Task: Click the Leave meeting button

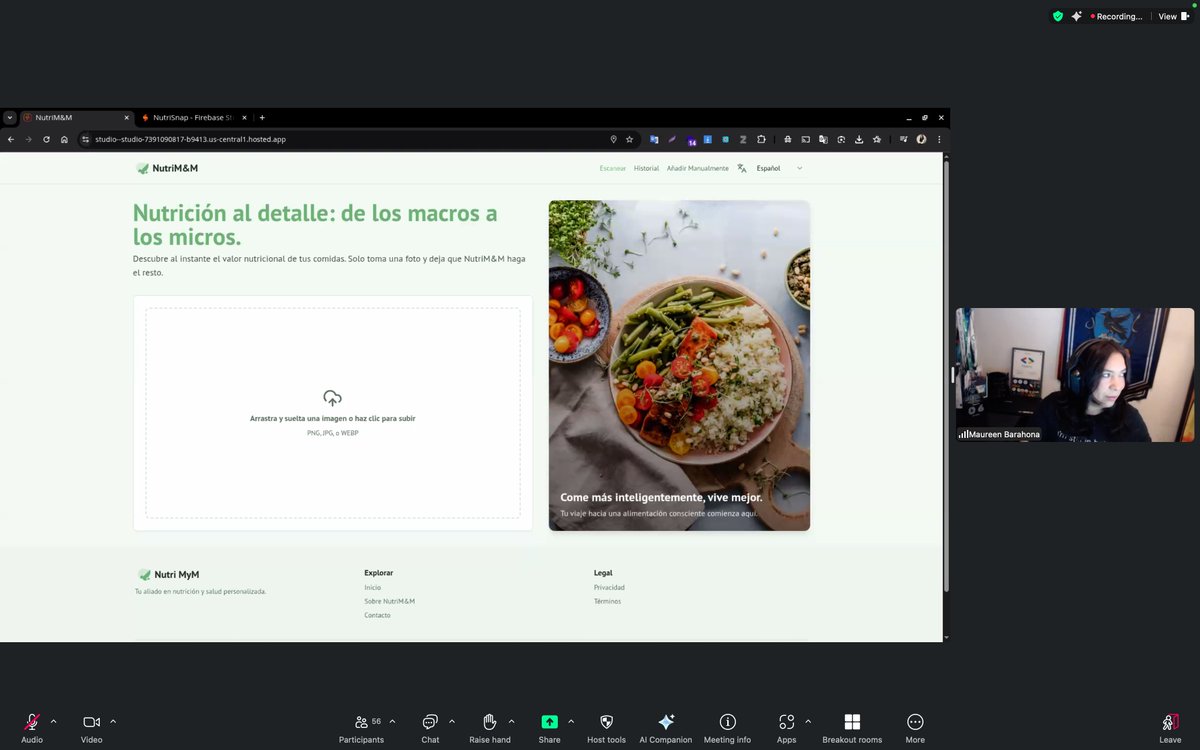Action: (x=1170, y=727)
